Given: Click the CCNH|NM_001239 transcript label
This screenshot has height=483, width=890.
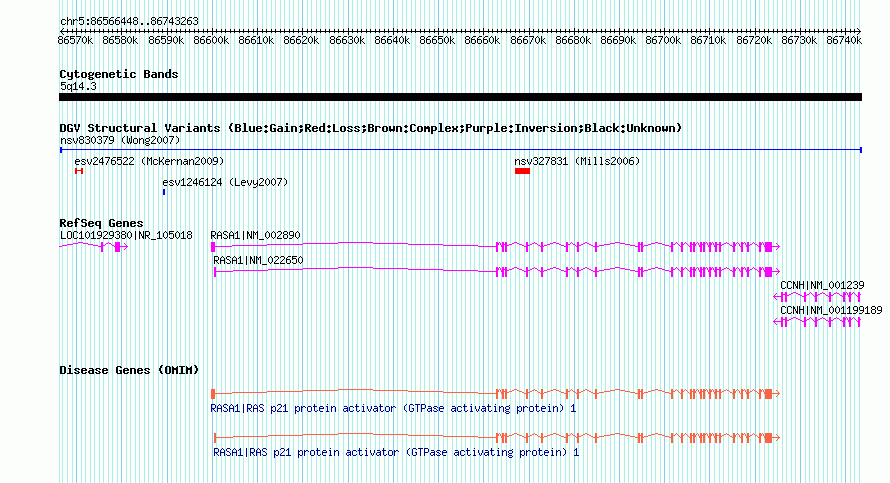Looking at the screenshot, I should click(x=822, y=285).
